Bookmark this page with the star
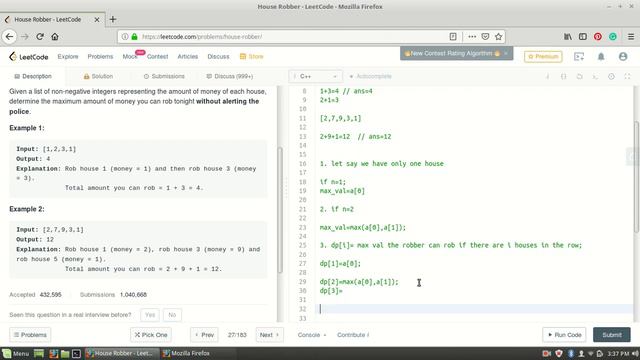640x360 pixels. (x=498, y=37)
